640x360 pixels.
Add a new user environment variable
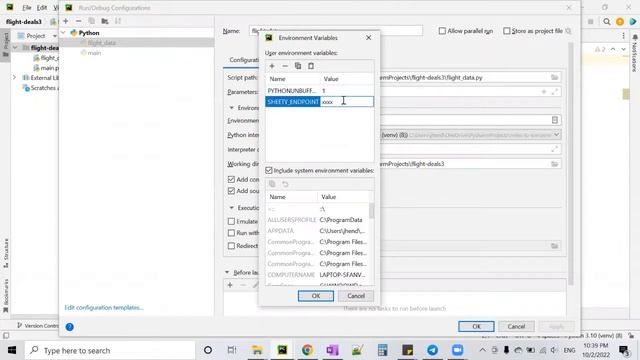[272, 66]
